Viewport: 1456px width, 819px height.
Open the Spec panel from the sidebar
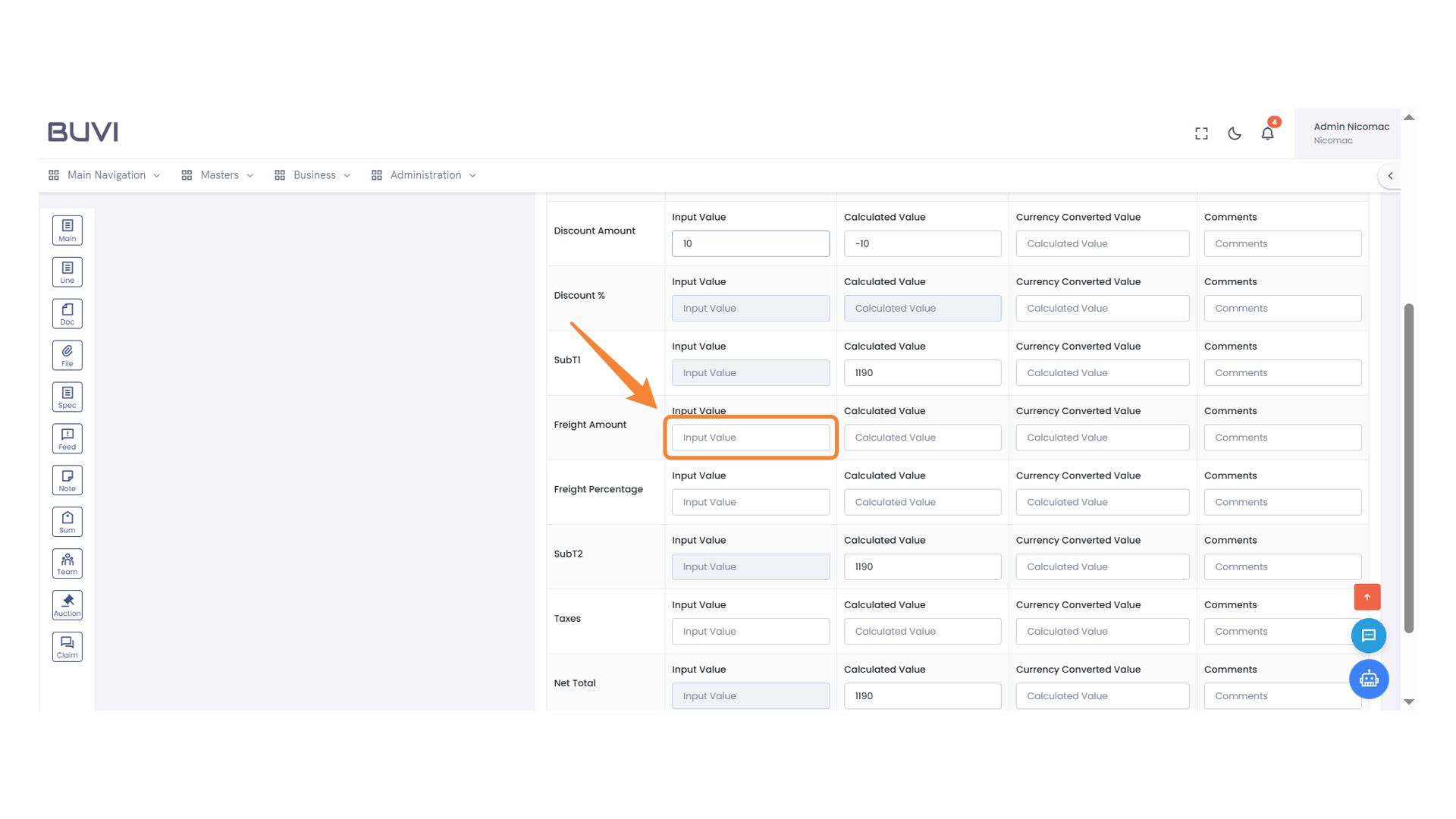click(x=67, y=396)
